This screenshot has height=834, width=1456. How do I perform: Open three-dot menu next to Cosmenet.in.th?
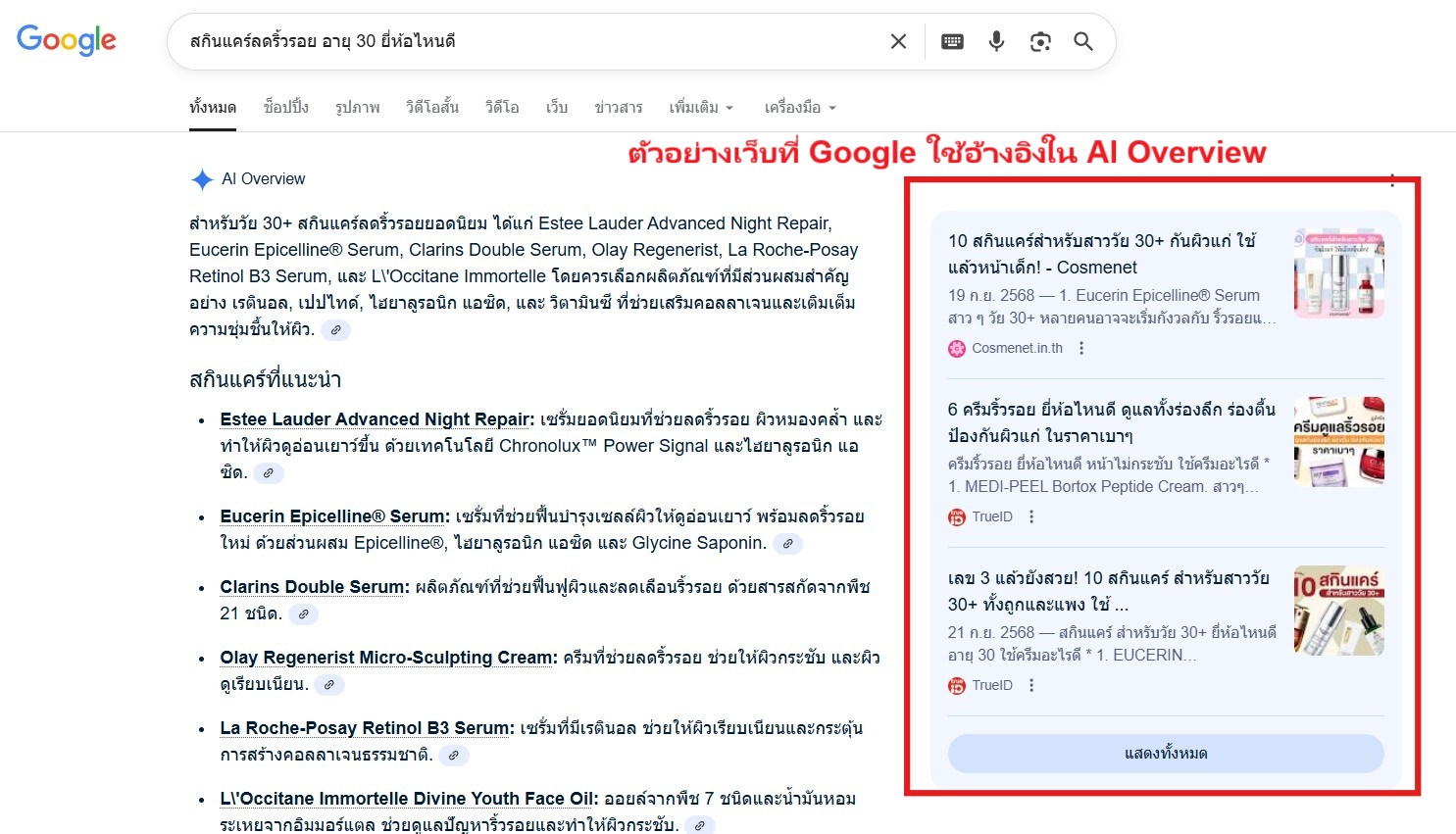click(x=1081, y=348)
